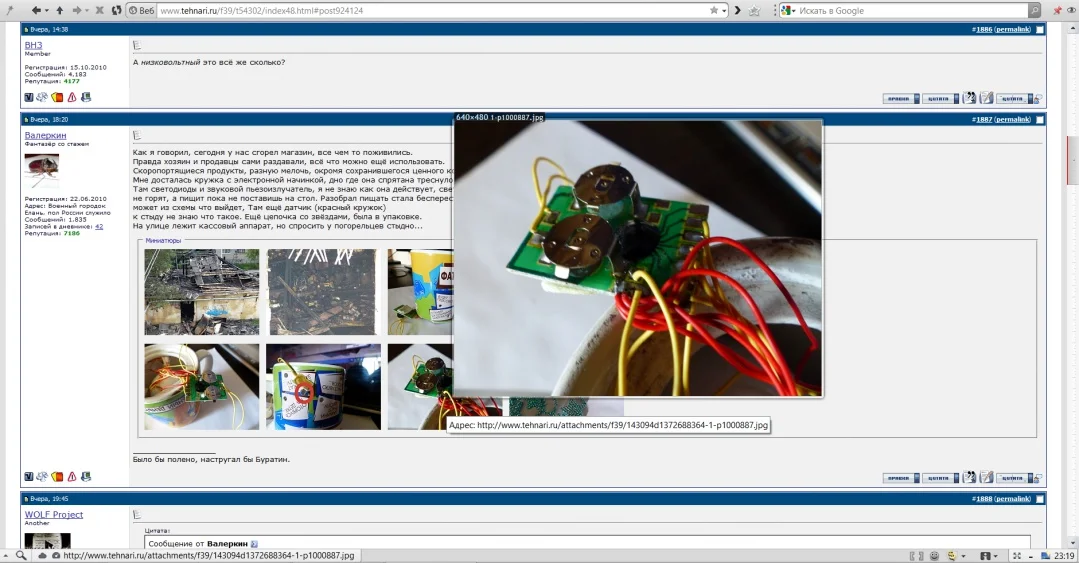
Task: Click the red warning triangle in Валеркин's post
Action: (x=72, y=476)
